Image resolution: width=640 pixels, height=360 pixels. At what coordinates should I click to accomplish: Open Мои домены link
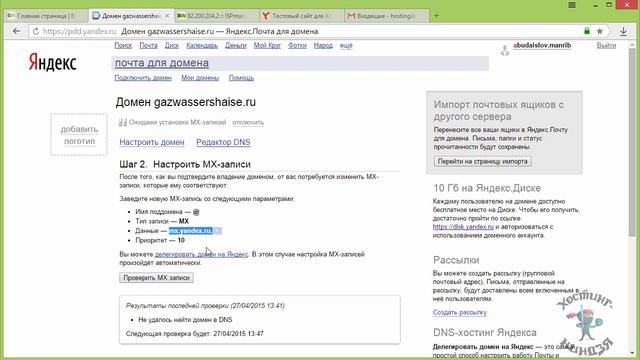point(200,78)
